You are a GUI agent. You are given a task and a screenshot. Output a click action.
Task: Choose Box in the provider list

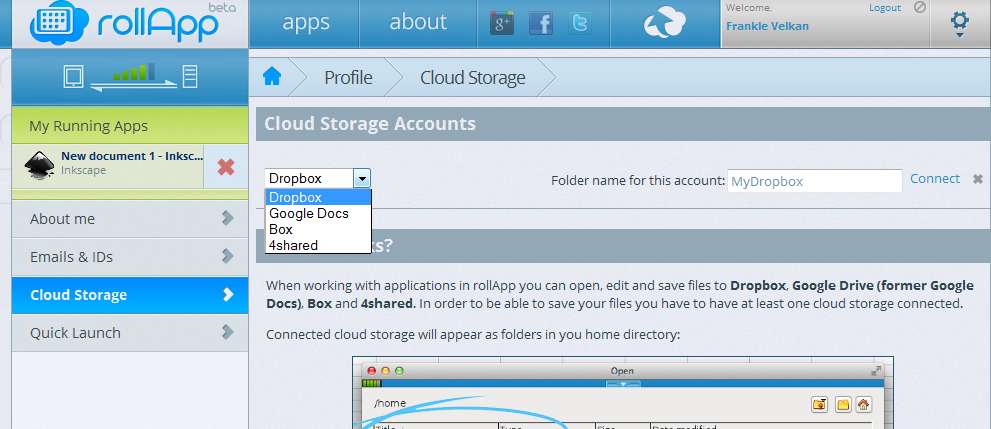(281, 229)
